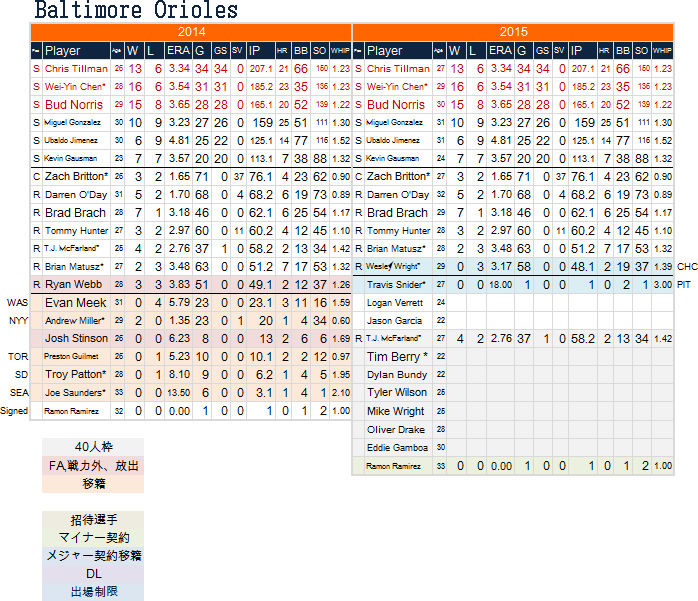Select Darren O'Day in the 2015 table
Viewport: 698px width, 601px height.
398,195
